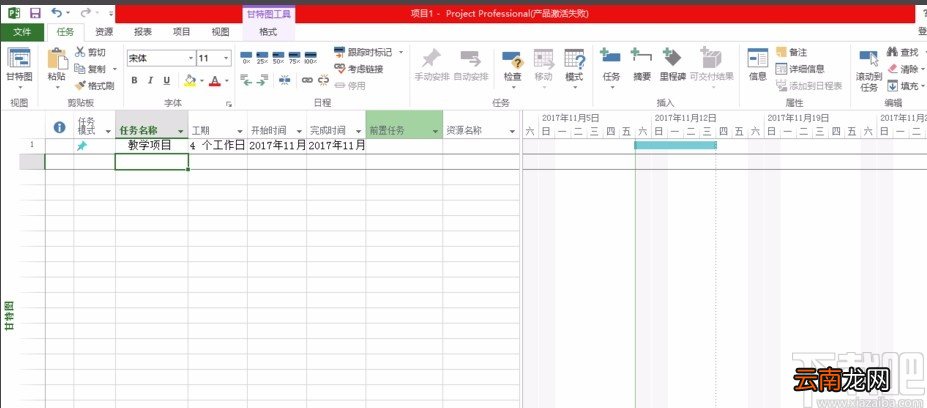Image resolution: width=927 pixels, height=408 pixels.
Task: Click the Unlink tasks broken chain icon
Action: (323, 79)
